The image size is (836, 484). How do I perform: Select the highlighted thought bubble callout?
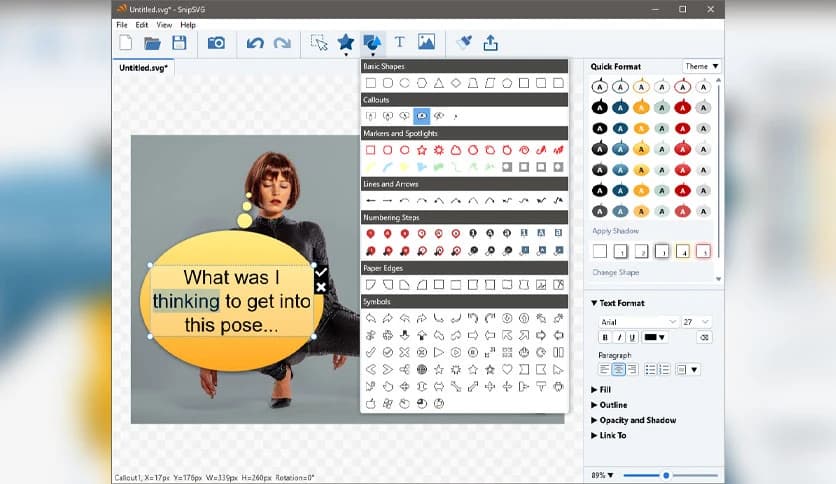click(x=422, y=116)
